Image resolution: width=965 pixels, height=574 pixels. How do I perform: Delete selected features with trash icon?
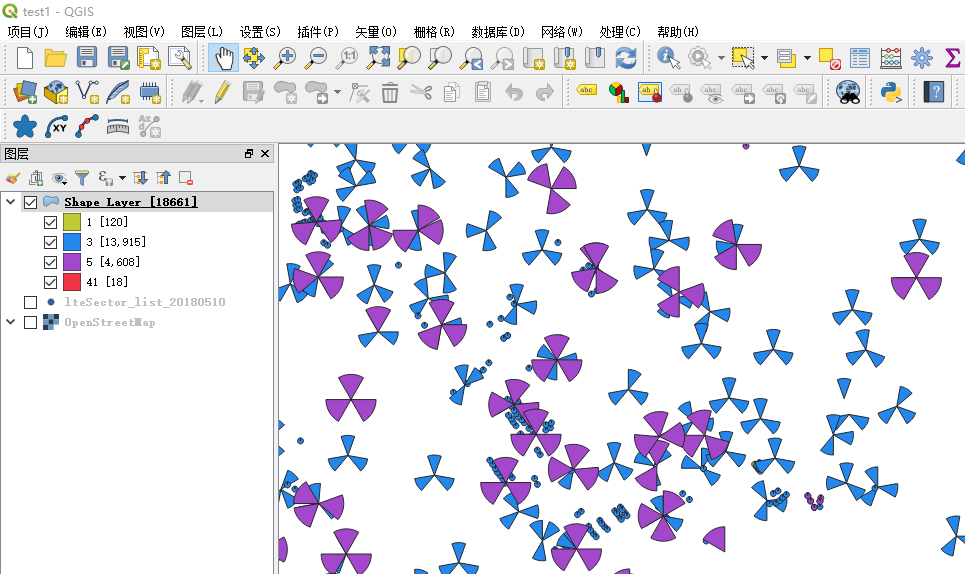390,92
